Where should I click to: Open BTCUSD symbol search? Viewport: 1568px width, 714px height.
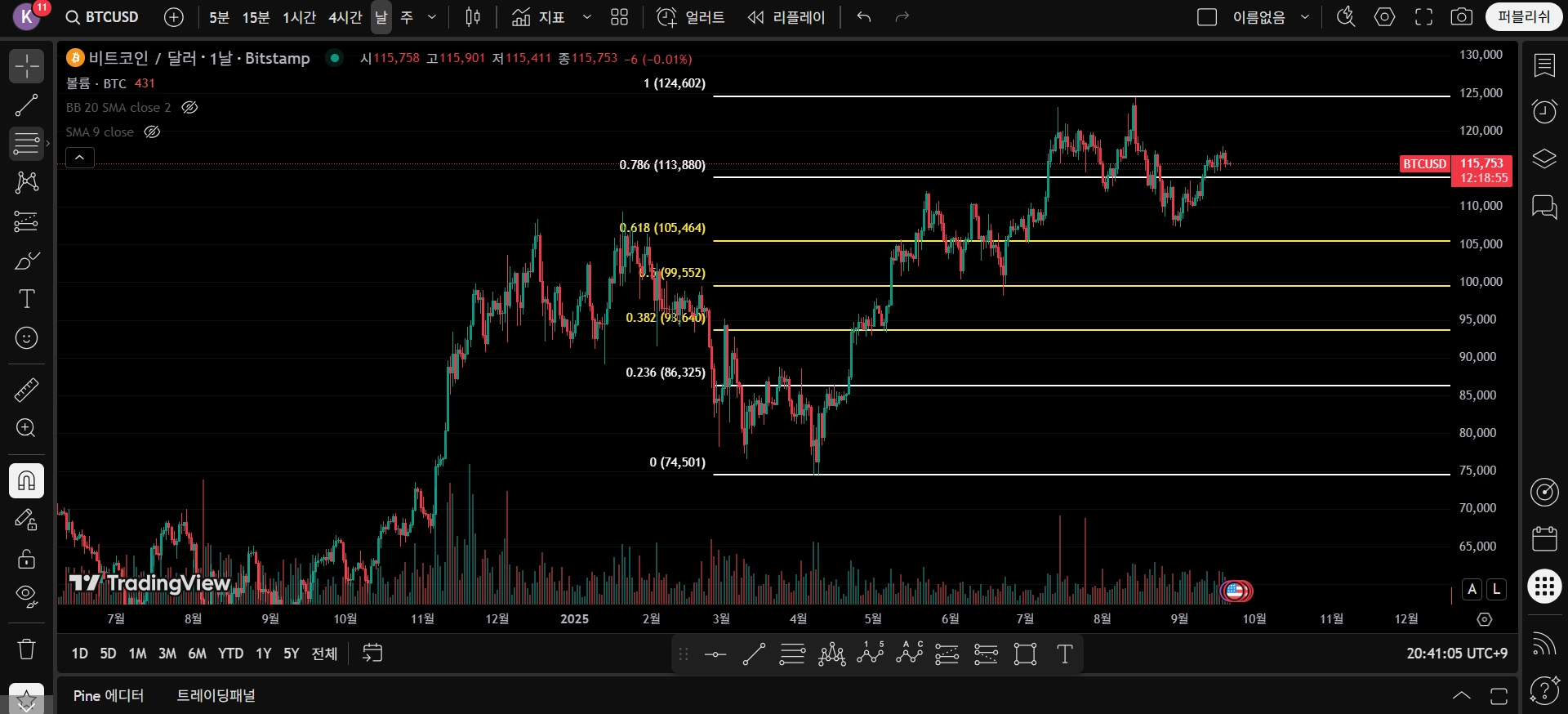coord(103,17)
